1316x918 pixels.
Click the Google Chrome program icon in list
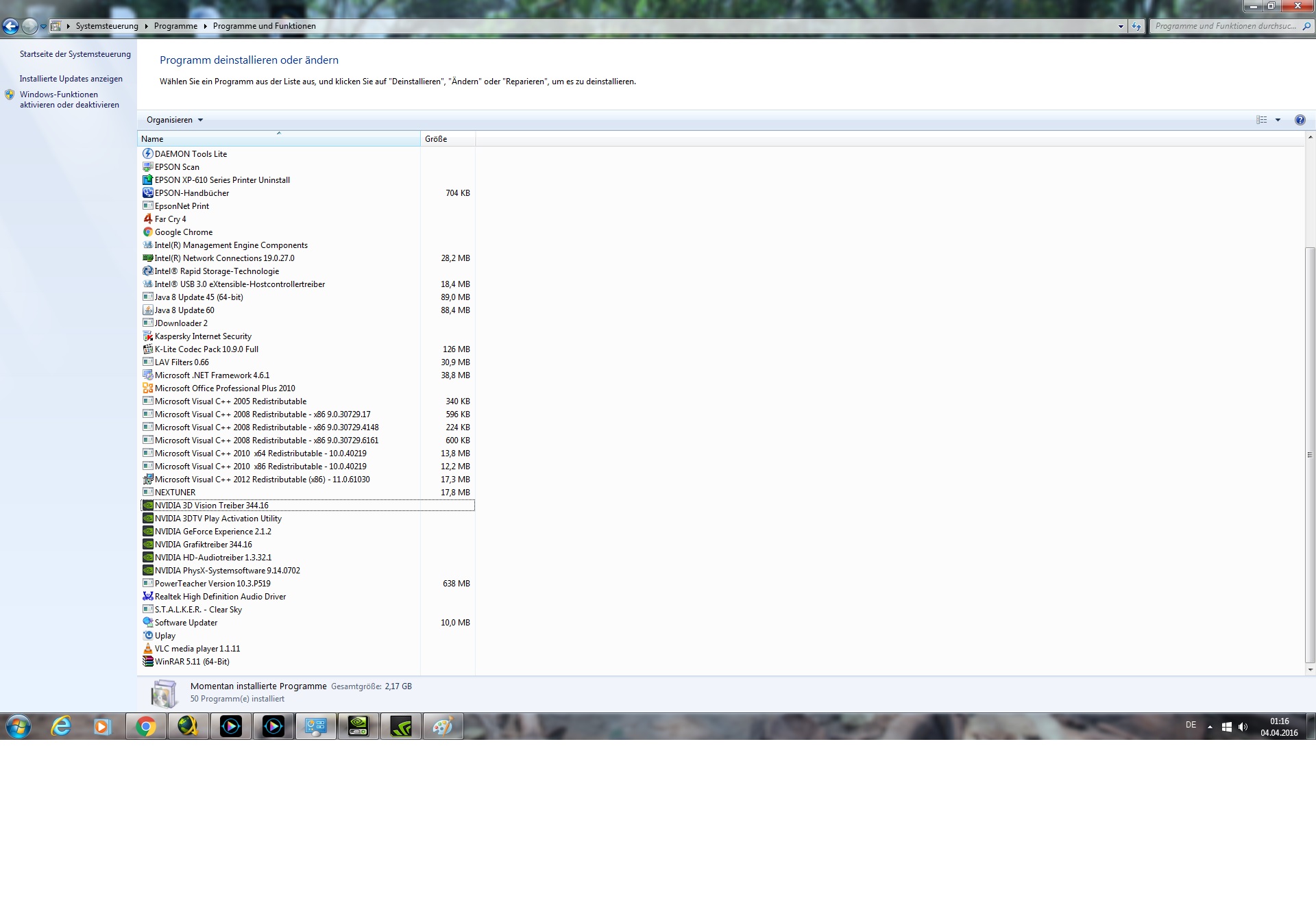[147, 232]
